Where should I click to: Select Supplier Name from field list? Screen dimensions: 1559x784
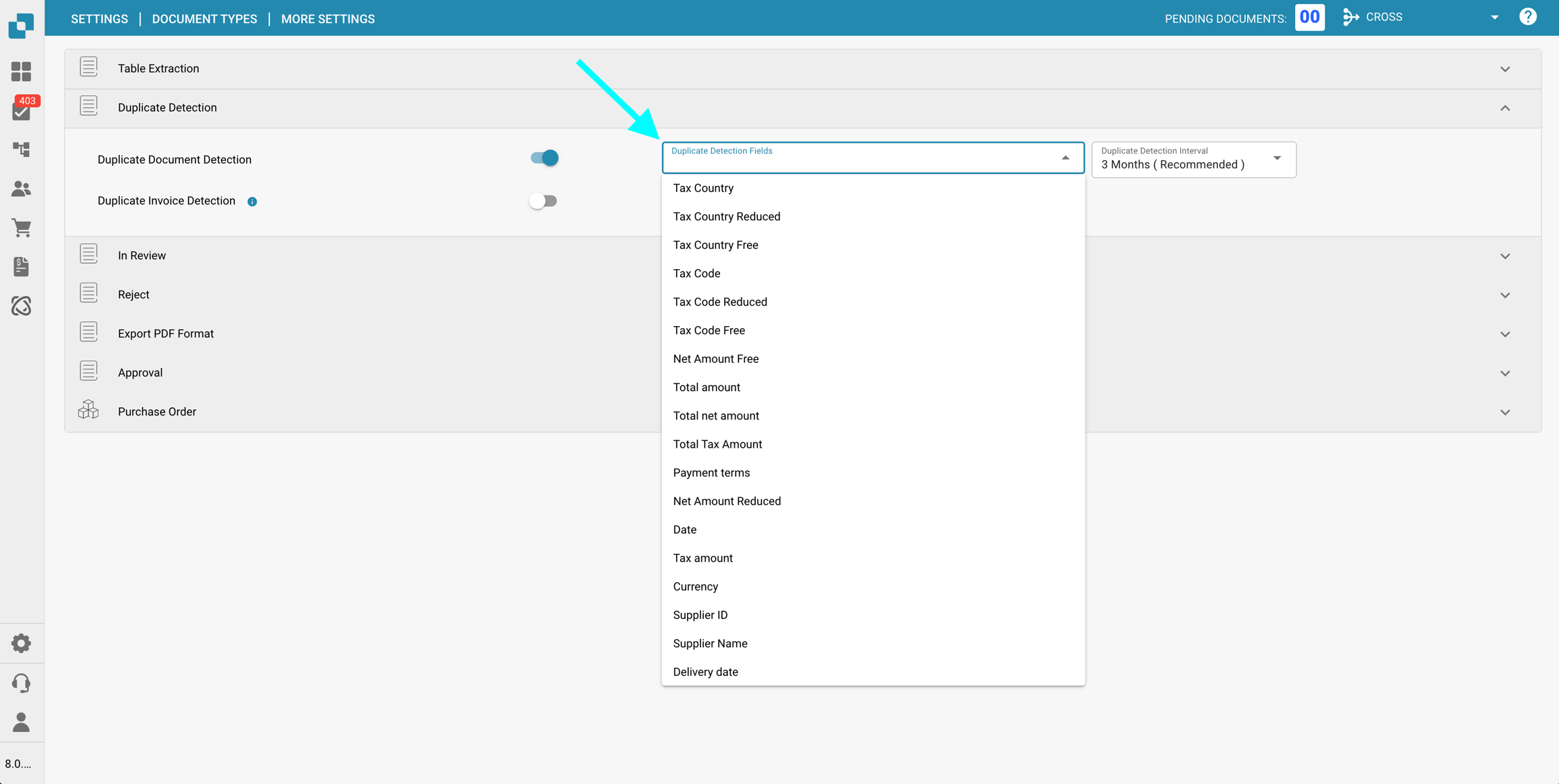click(710, 643)
